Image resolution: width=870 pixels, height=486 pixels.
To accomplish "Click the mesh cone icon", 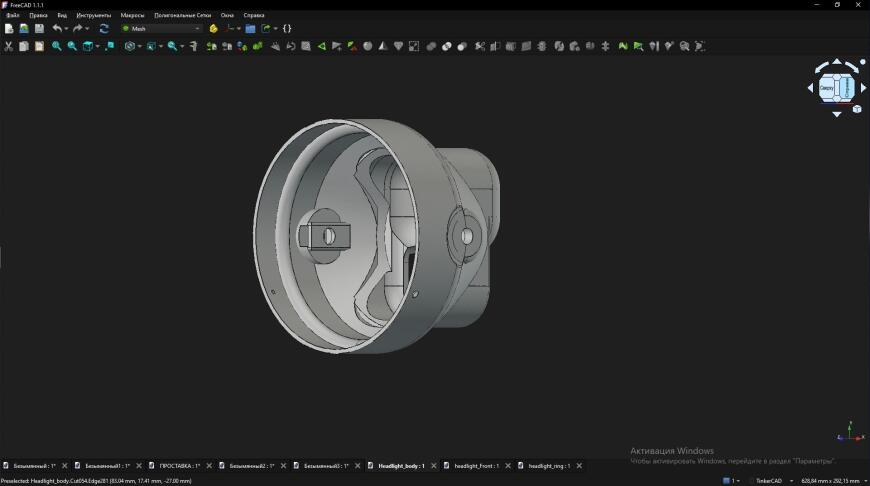I will 383,46.
